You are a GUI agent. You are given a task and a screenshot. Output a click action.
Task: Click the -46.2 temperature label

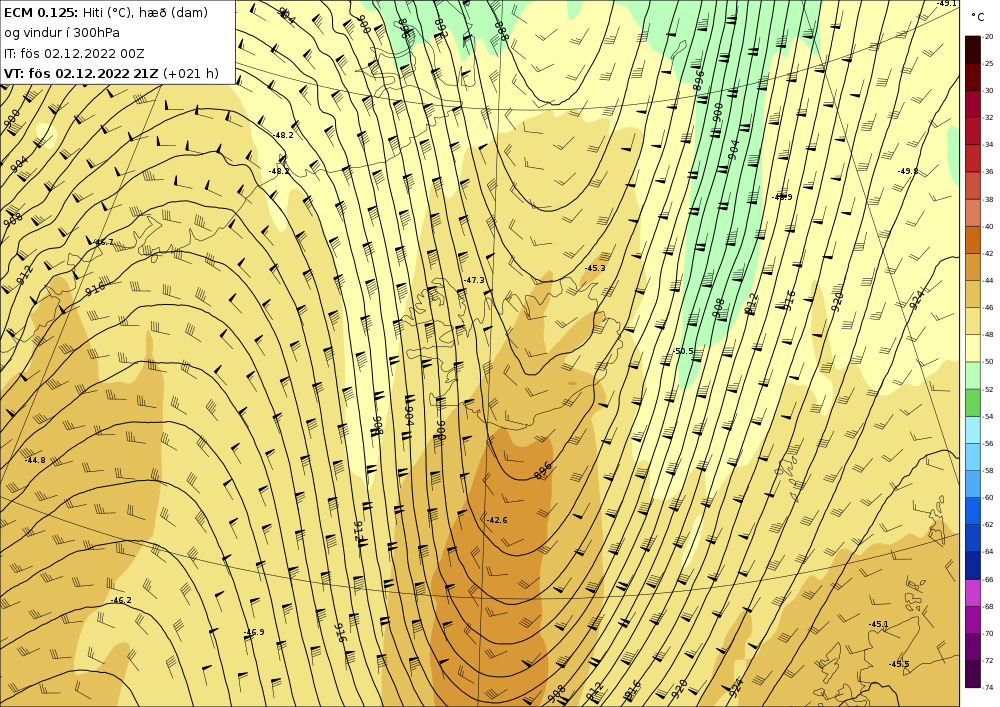click(121, 600)
